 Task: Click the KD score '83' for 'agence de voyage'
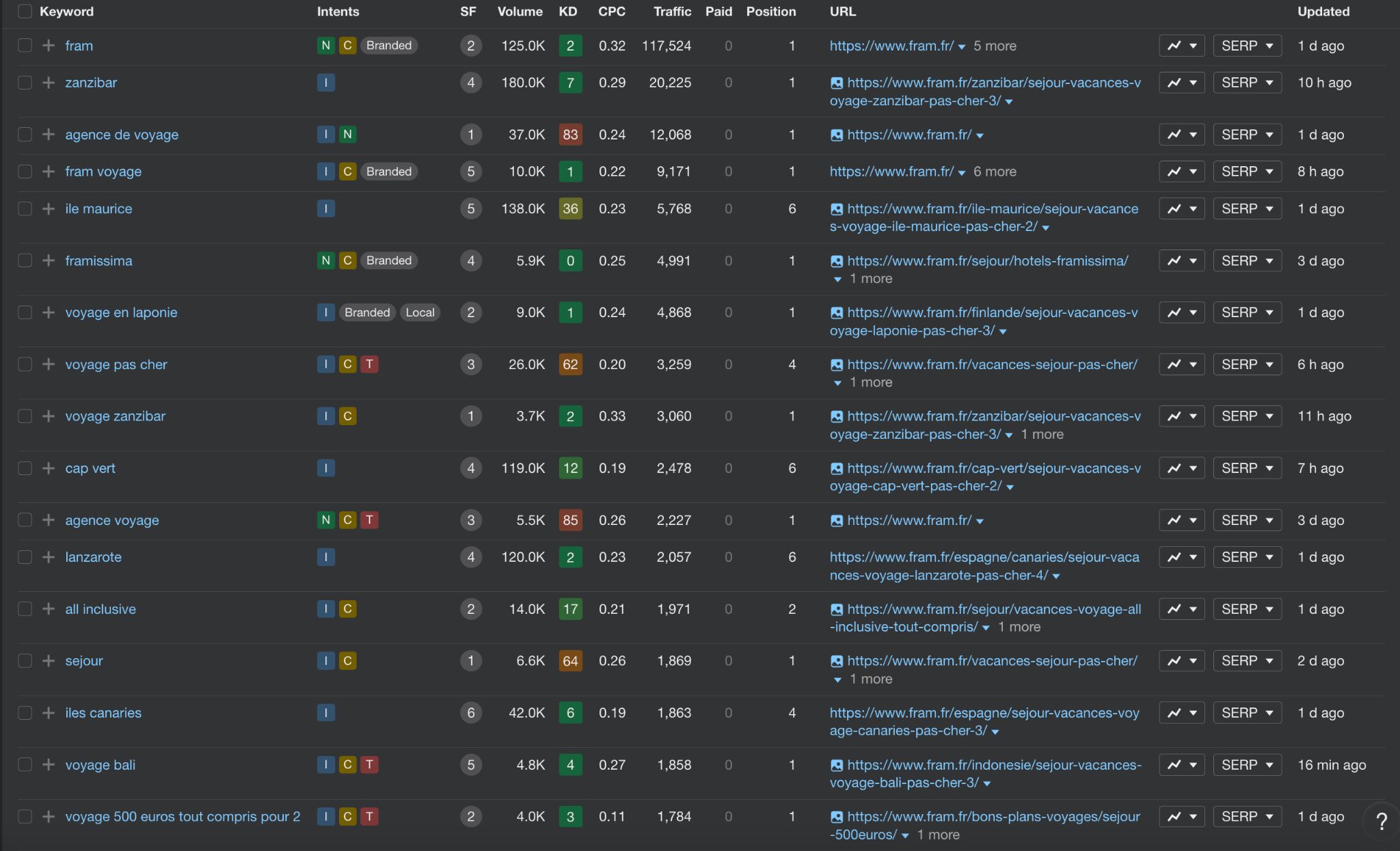coord(569,134)
